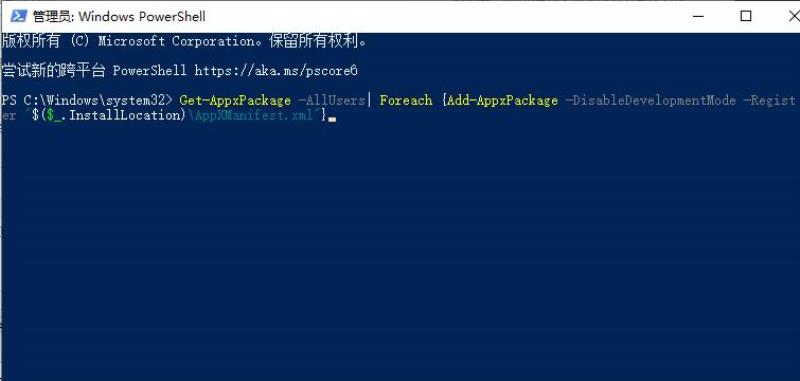
Task: Click the Foreach keyword
Action: tap(406, 100)
